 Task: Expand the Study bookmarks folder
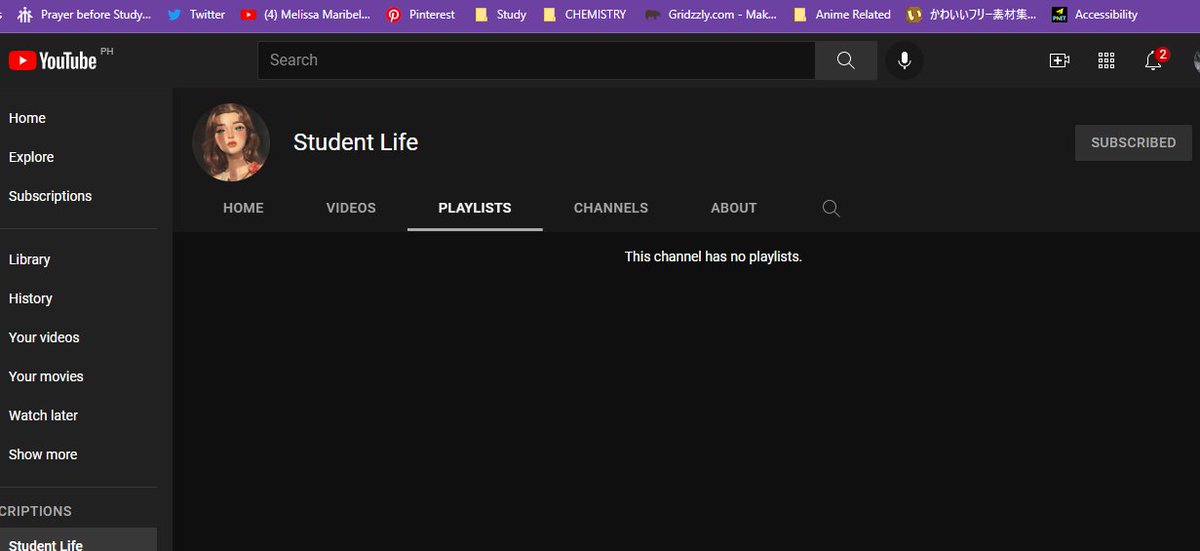[500, 14]
